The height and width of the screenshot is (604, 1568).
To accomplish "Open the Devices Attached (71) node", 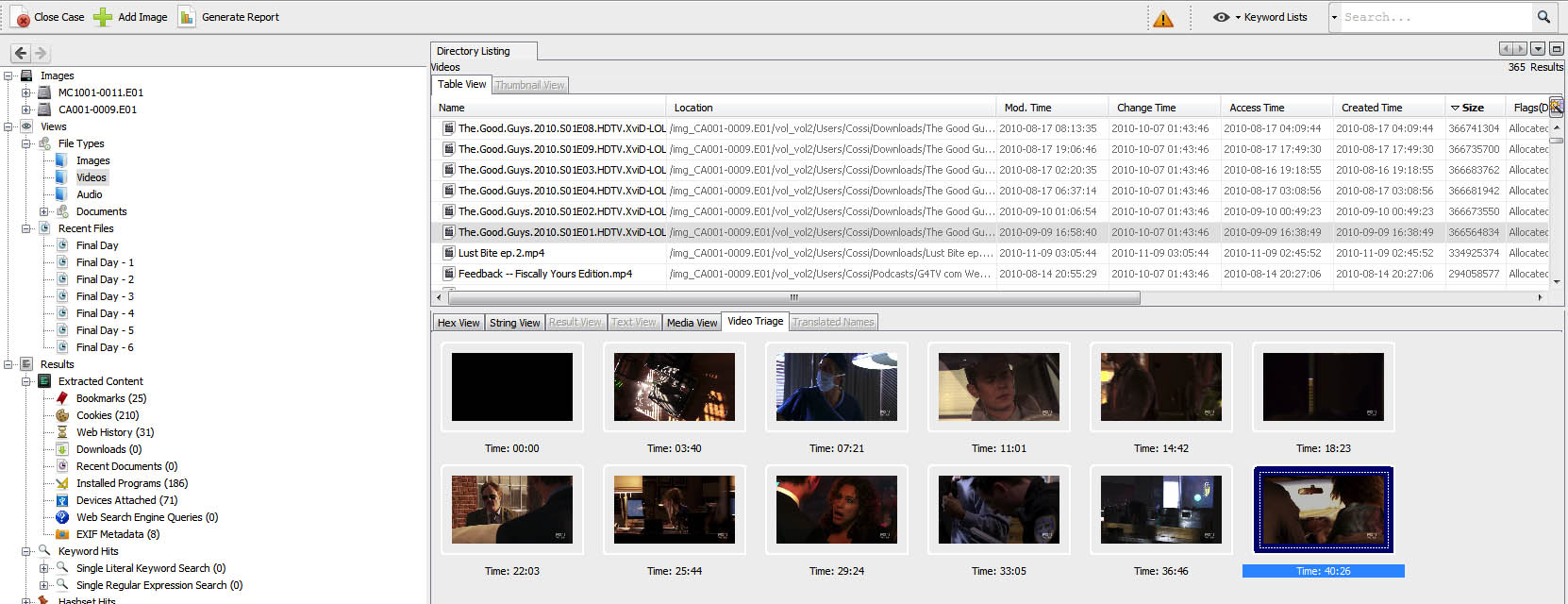I will pos(126,500).
